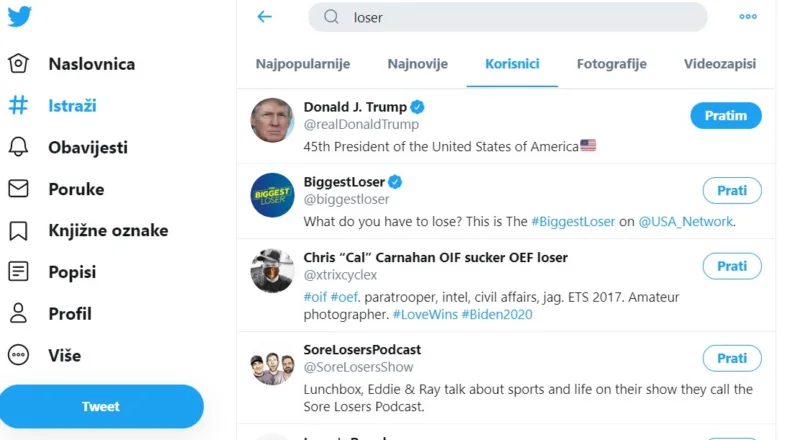This screenshot has height=440, width=800.
Task: Open search options three-dot menu
Action: point(748,17)
